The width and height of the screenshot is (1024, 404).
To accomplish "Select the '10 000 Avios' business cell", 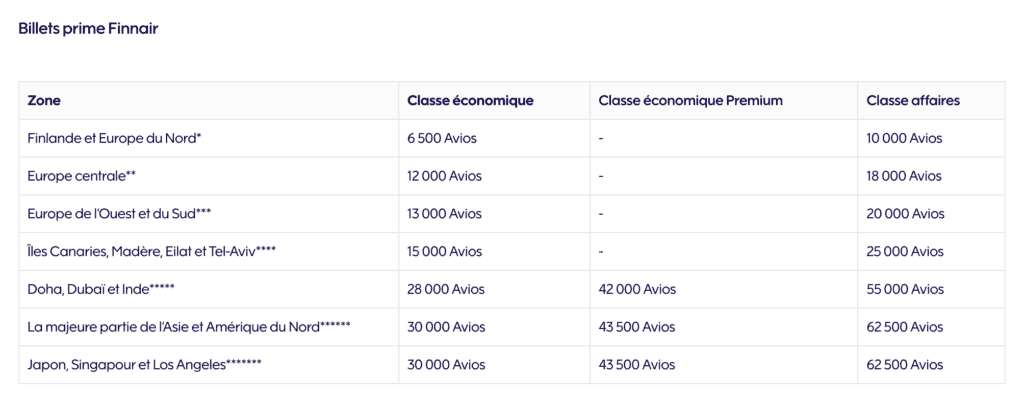I will 904,139.
